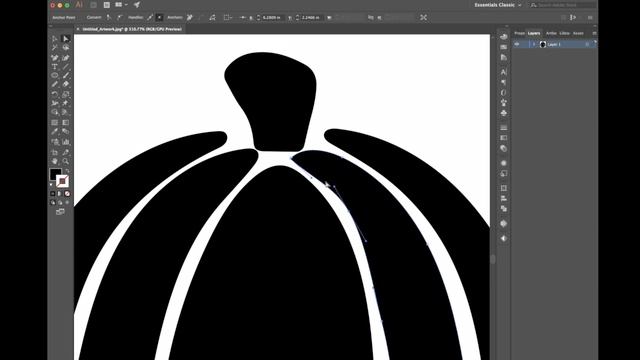Click the Y coordinate input field
Image resolution: width=640 pixels, height=360 pixels.
point(311,18)
